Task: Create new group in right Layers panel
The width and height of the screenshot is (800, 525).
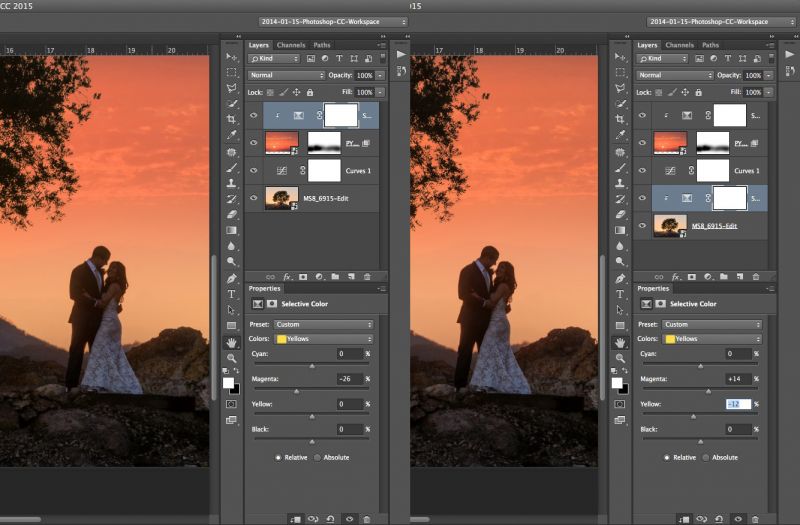Action: point(723,277)
